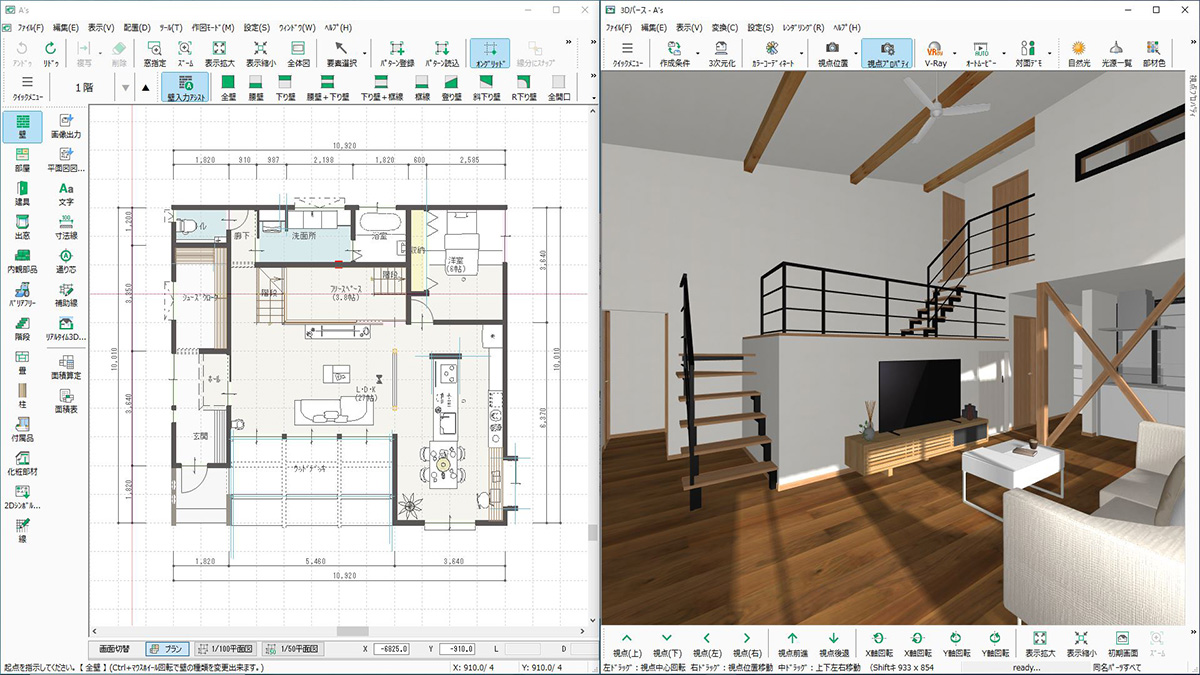Open the 作図モード(M) menu
The height and width of the screenshot is (675, 1200).
pos(214,27)
